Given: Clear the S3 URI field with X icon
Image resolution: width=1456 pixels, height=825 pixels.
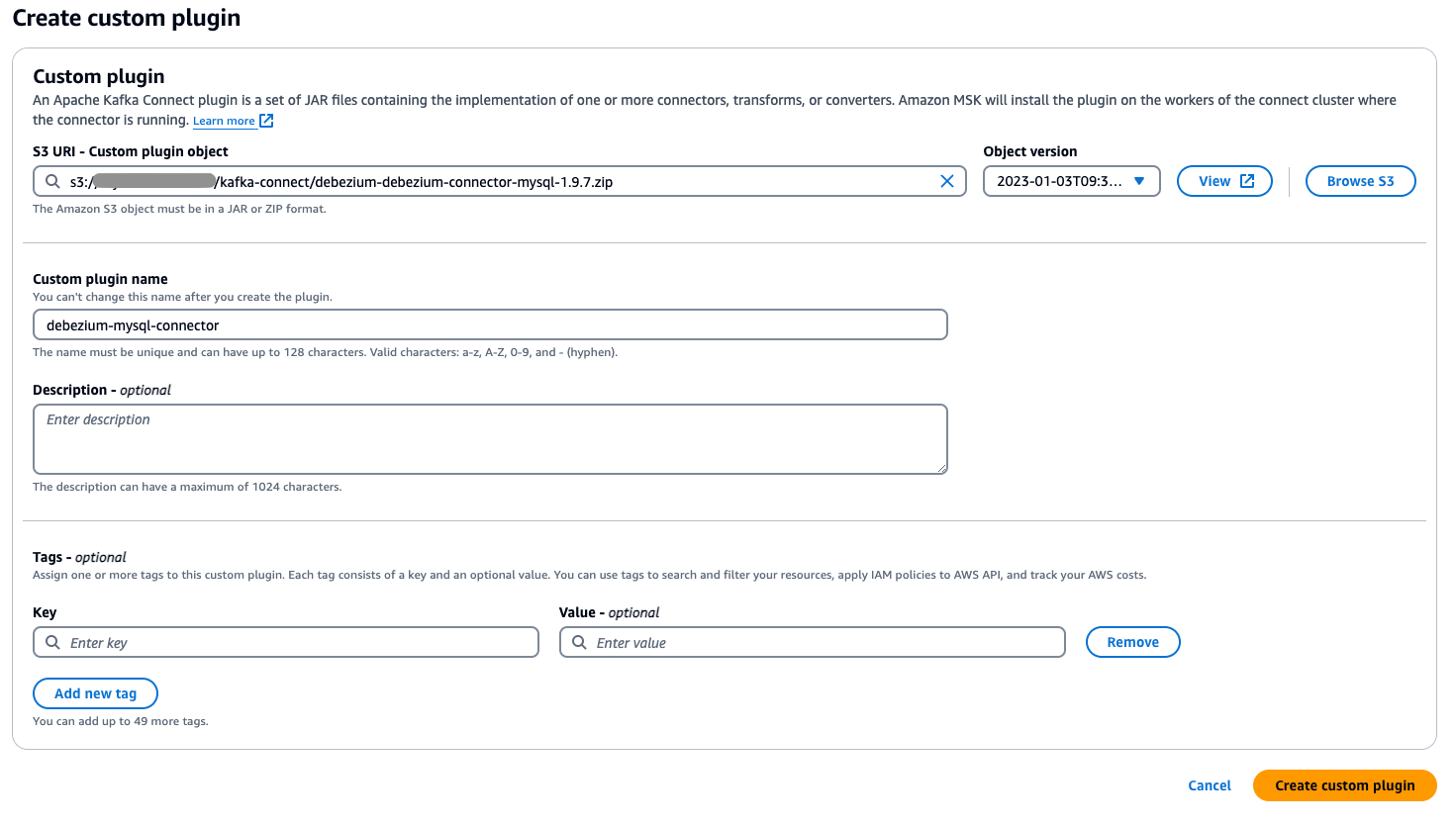Looking at the screenshot, I should pos(946,181).
